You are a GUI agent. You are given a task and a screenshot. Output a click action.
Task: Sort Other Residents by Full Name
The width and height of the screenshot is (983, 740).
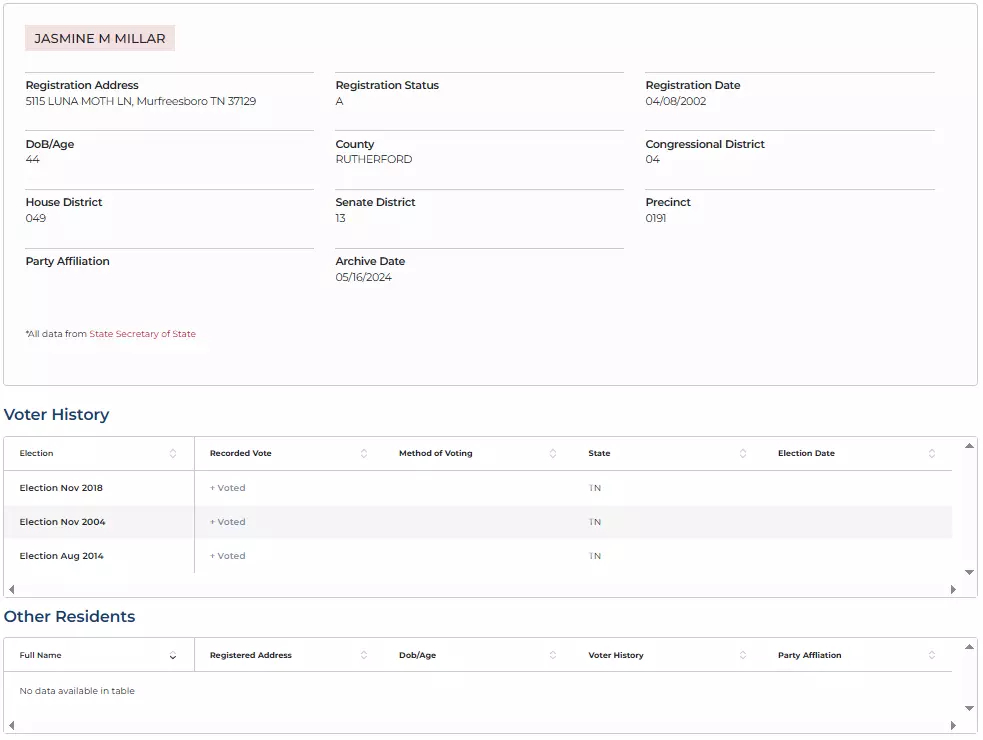point(172,655)
